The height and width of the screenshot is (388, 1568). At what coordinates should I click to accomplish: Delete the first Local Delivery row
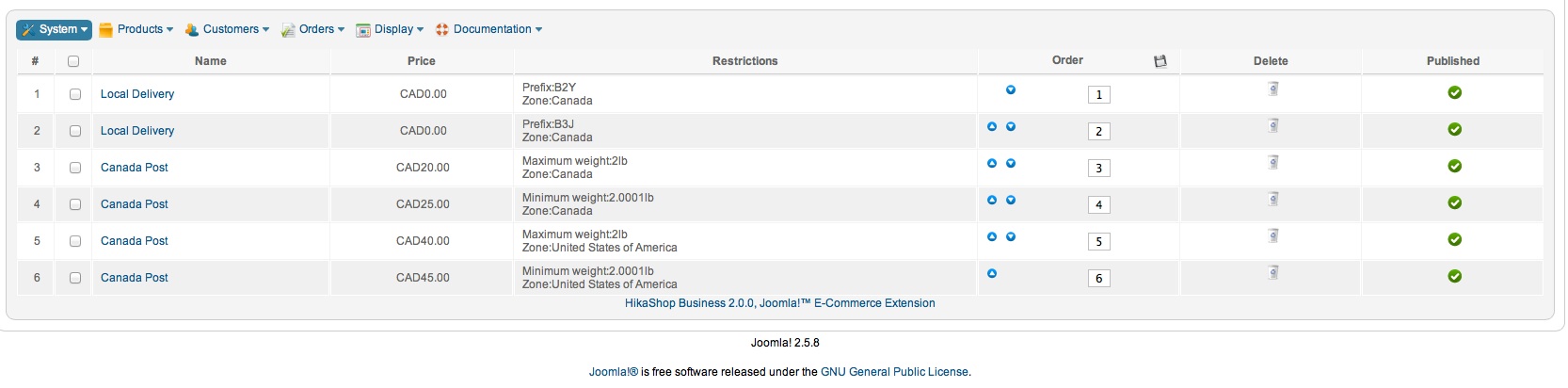coord(1272,89)
